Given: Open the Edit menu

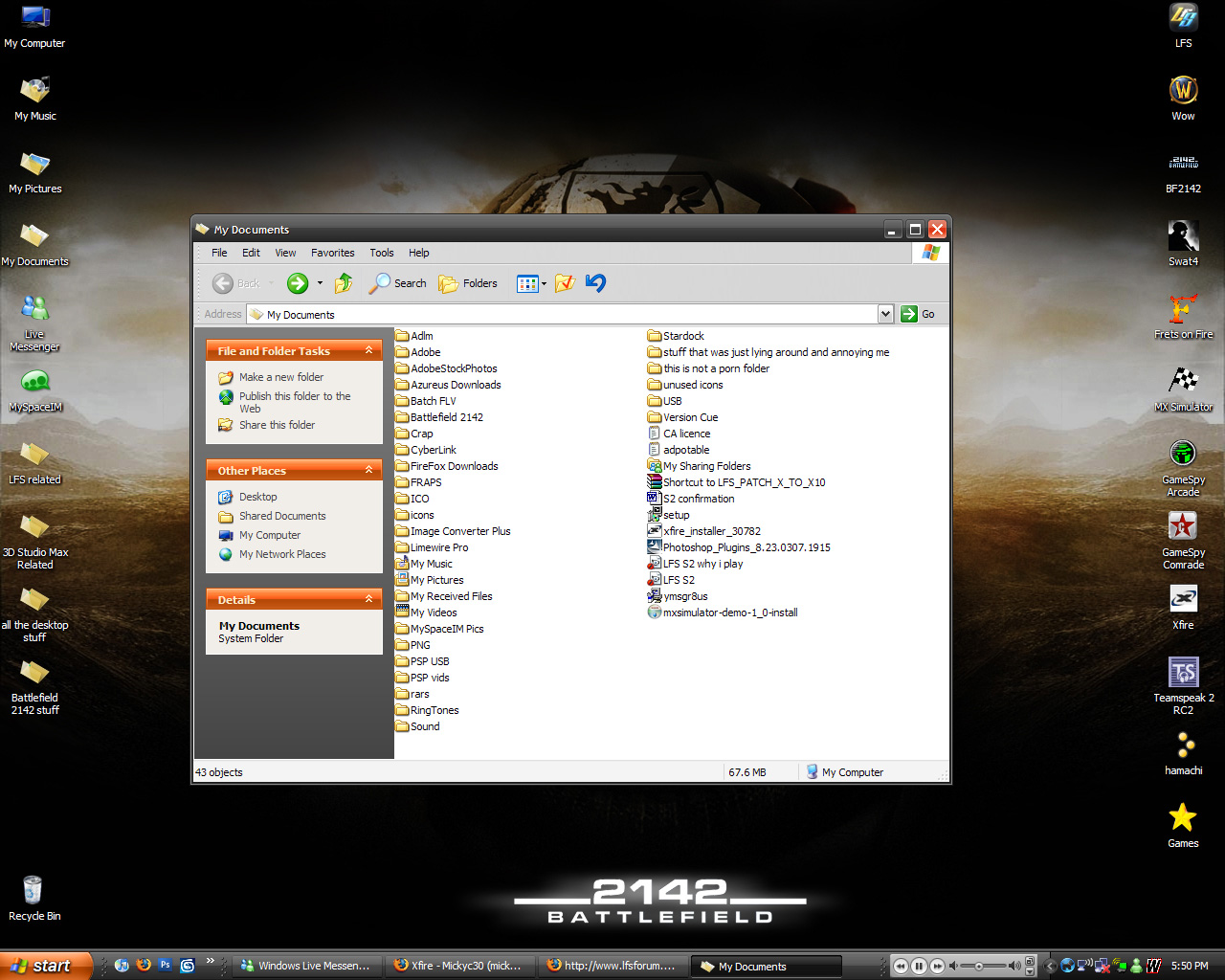Looking at the screenshot, I should click(251, 253).
